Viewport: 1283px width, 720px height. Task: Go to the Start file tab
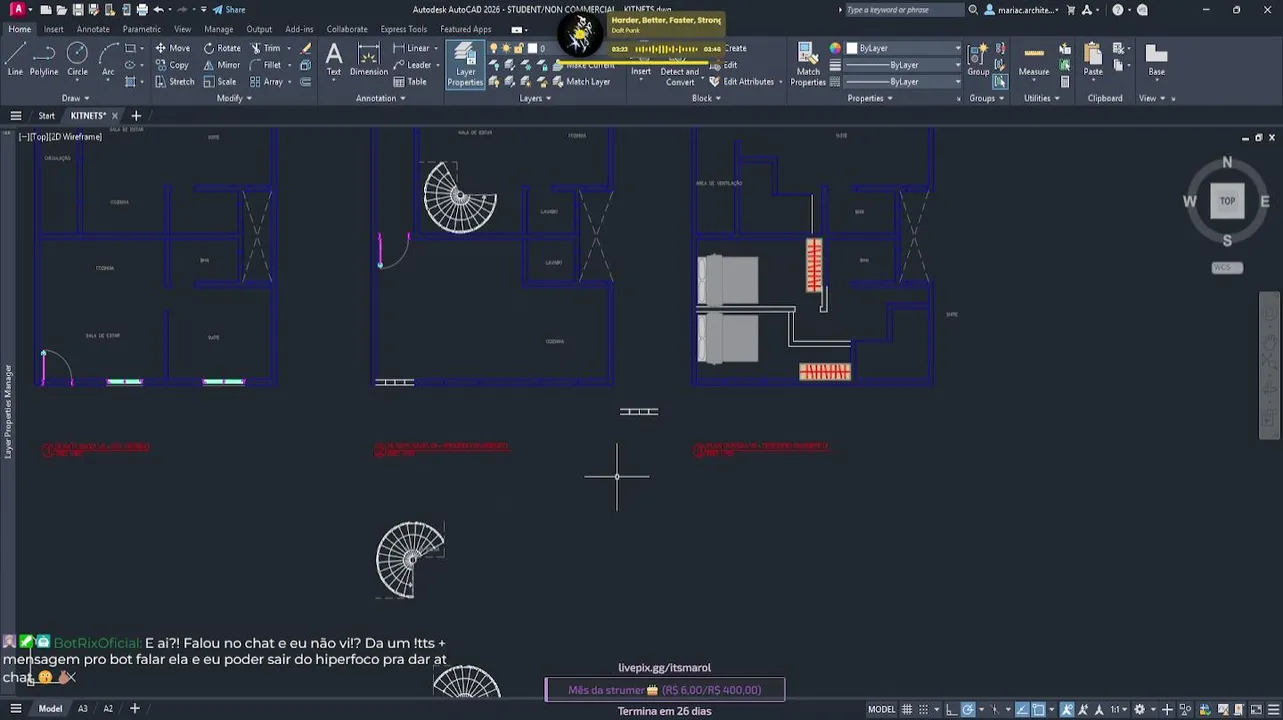[47, 116]
